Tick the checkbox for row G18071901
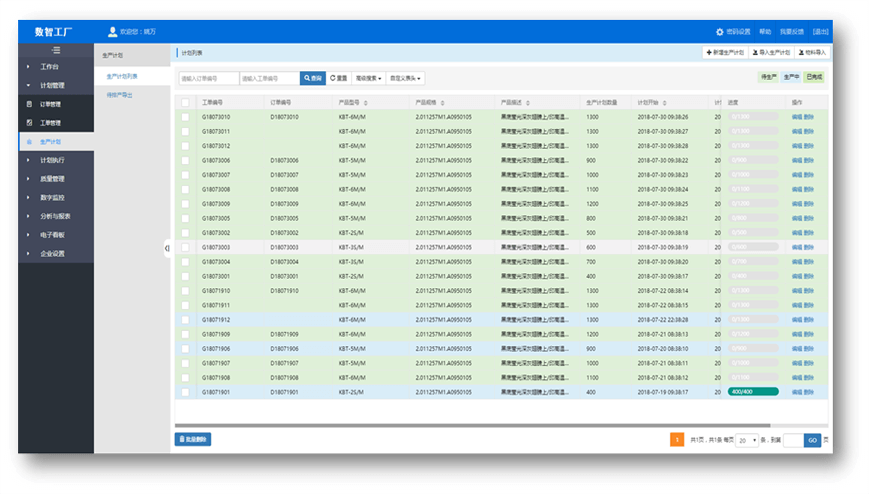 [x=185, y=392]
